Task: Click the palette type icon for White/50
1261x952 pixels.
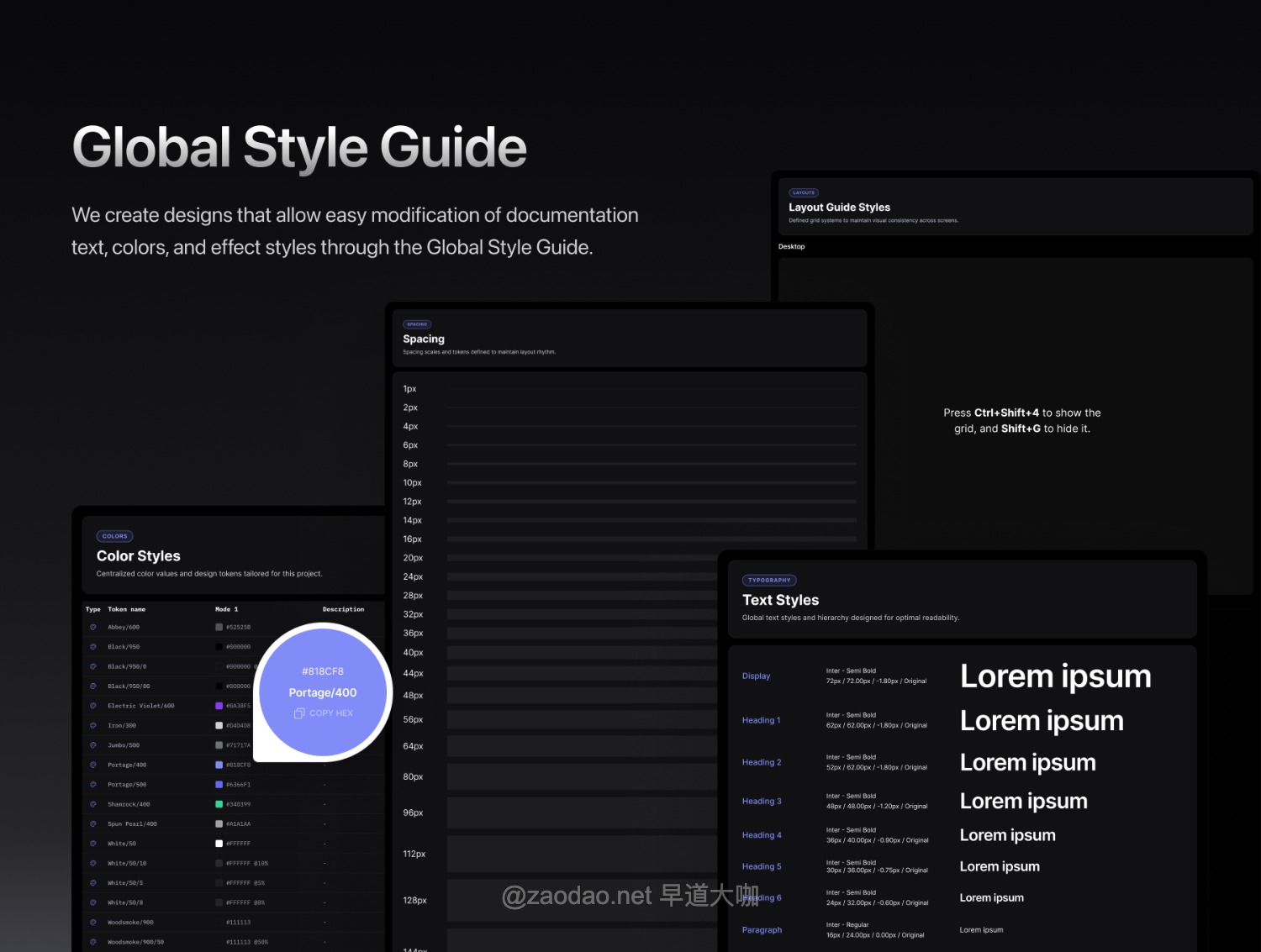Action: point(93,844)
